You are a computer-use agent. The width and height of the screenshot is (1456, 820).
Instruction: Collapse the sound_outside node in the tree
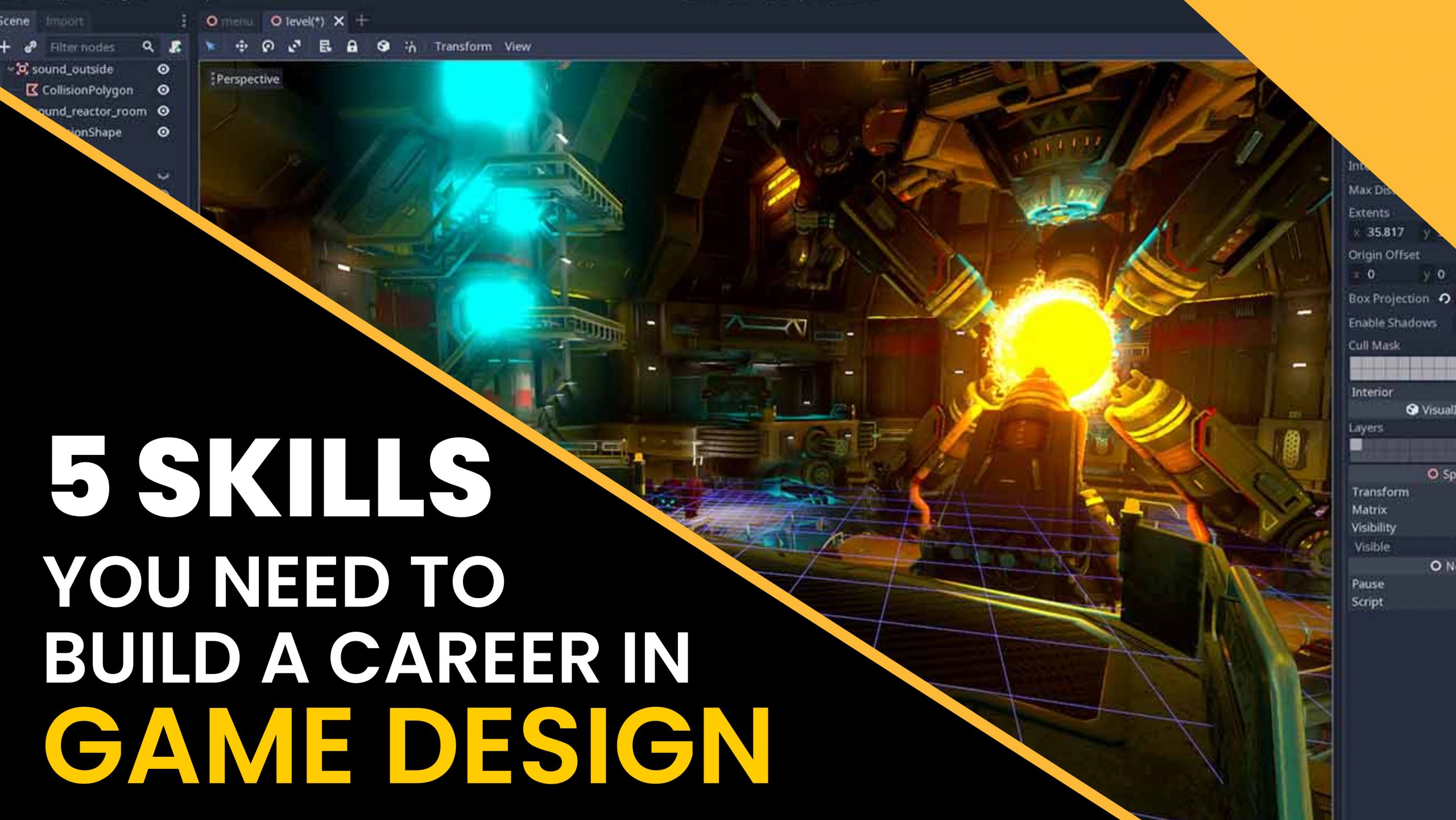click(x=10, y=69)
